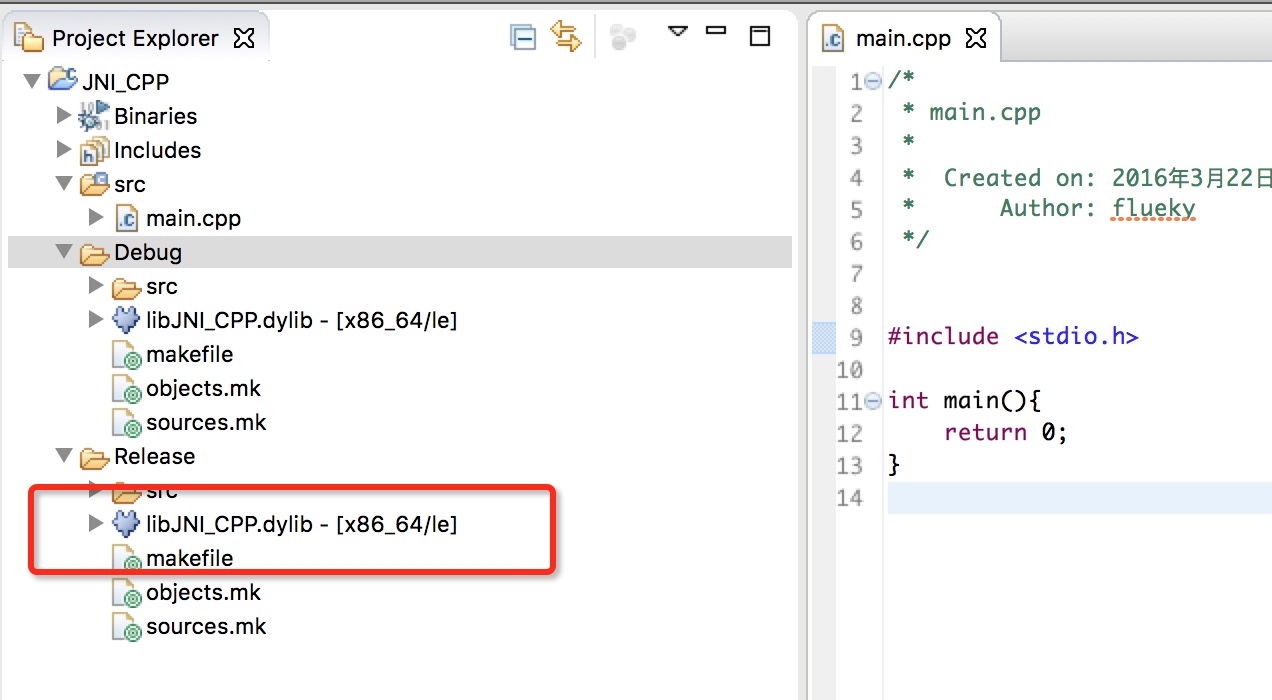Click the #include <stdio.h> line

tap(1013, 337)
